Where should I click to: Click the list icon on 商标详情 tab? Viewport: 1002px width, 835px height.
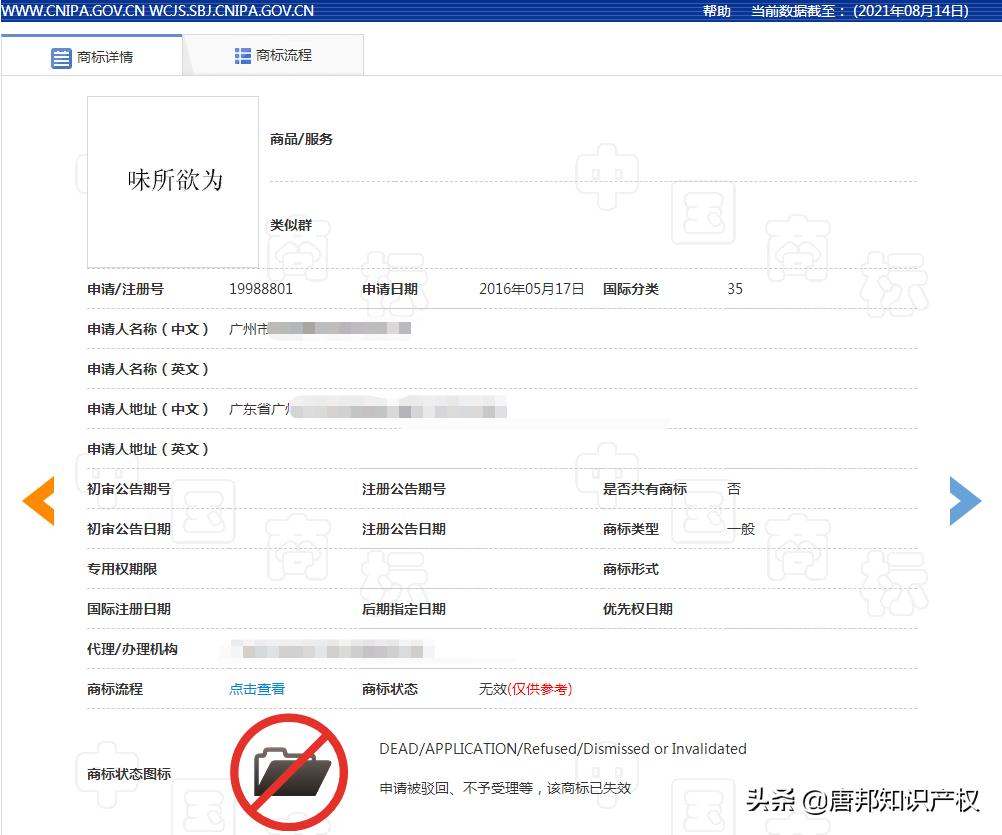click(x=62, y=56)
